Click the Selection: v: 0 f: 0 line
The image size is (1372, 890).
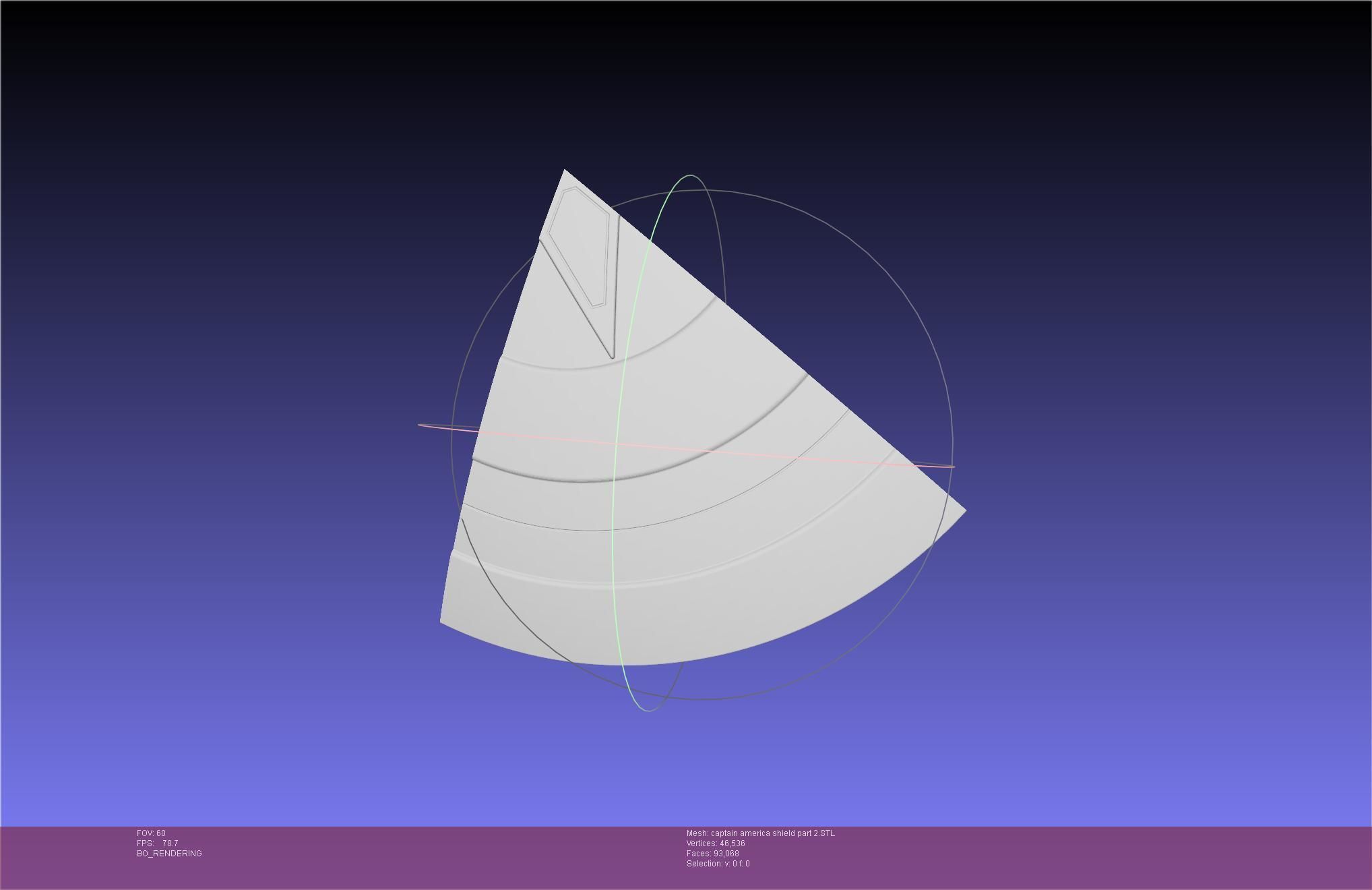click(718, 864)
